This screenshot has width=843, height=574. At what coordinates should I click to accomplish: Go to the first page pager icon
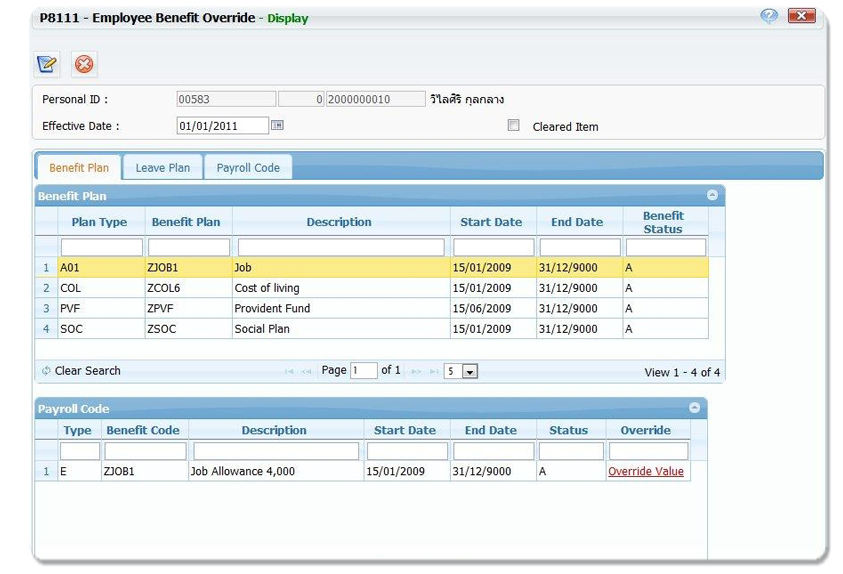(x=289, y=371)
